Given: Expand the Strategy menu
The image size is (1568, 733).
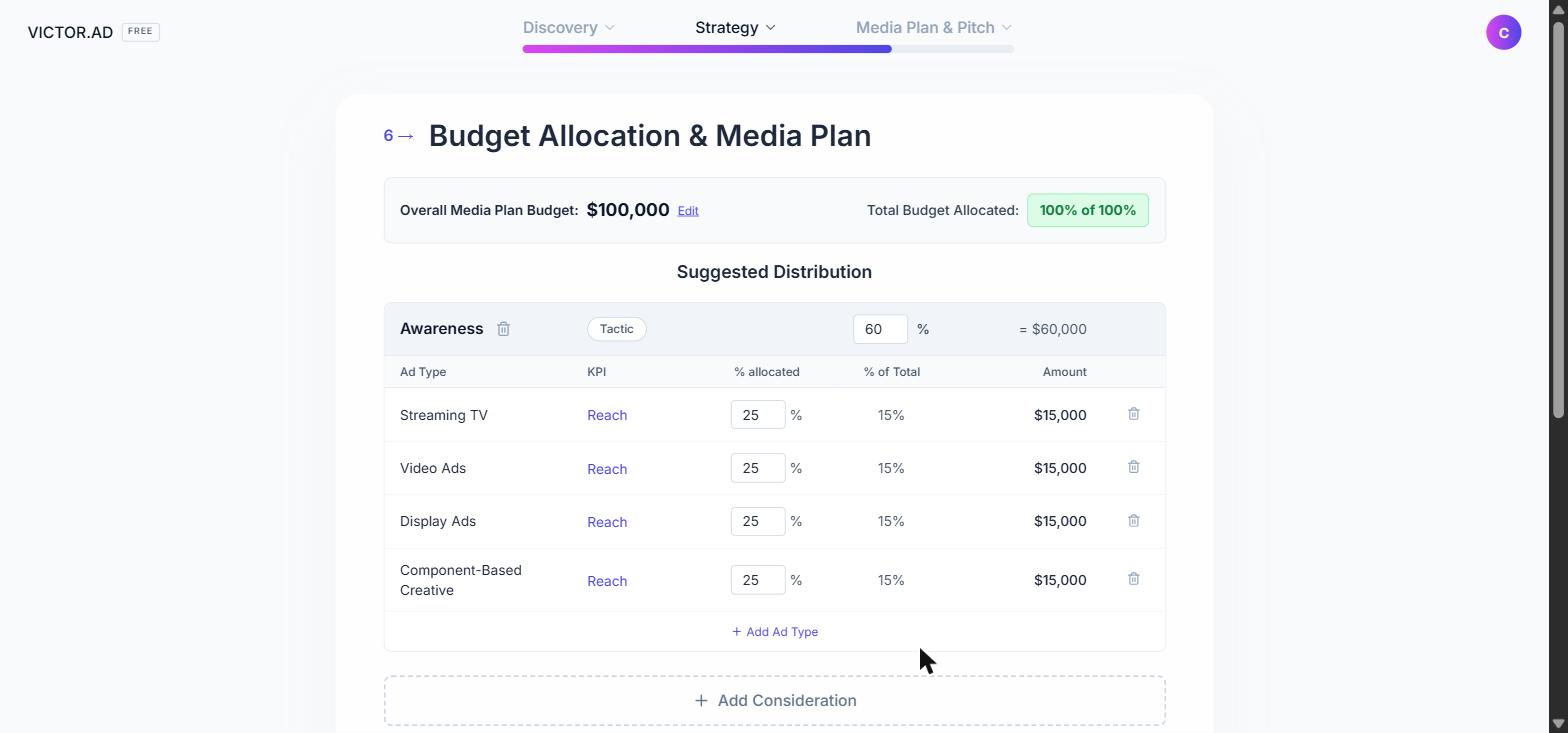Looking at the screenshot, I should pyautogui.click(x=735, y=27).
